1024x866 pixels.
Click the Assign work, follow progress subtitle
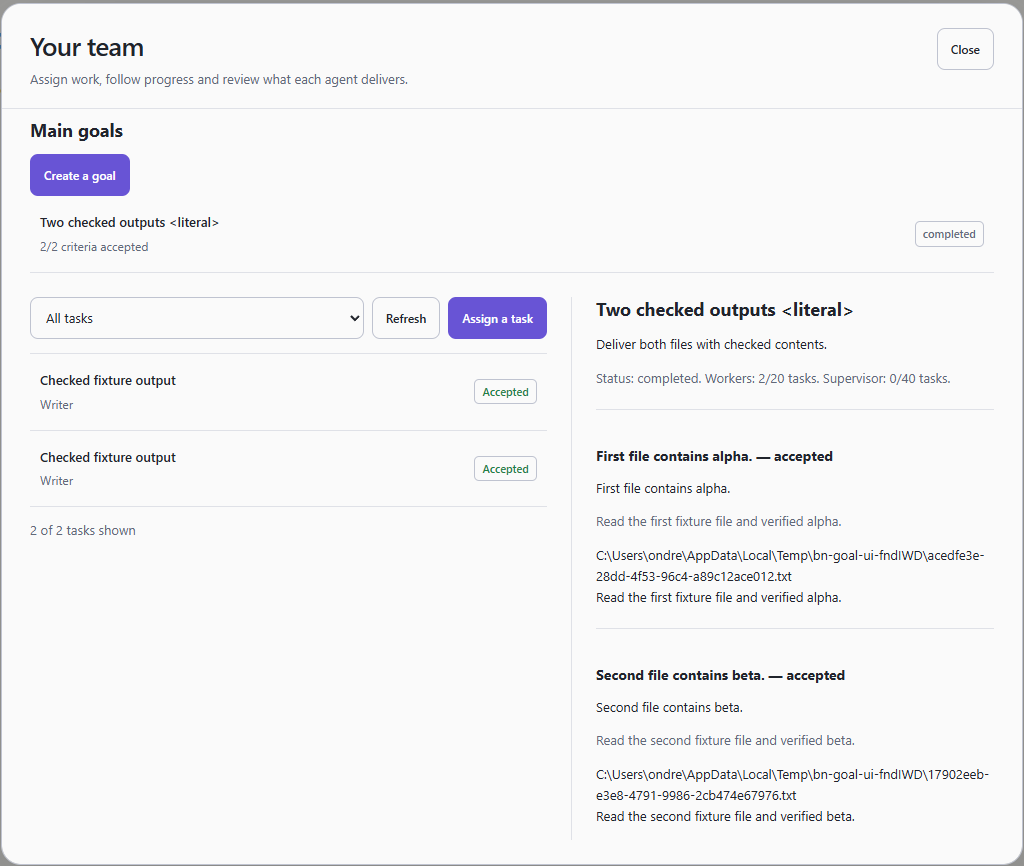pos(219,80)
